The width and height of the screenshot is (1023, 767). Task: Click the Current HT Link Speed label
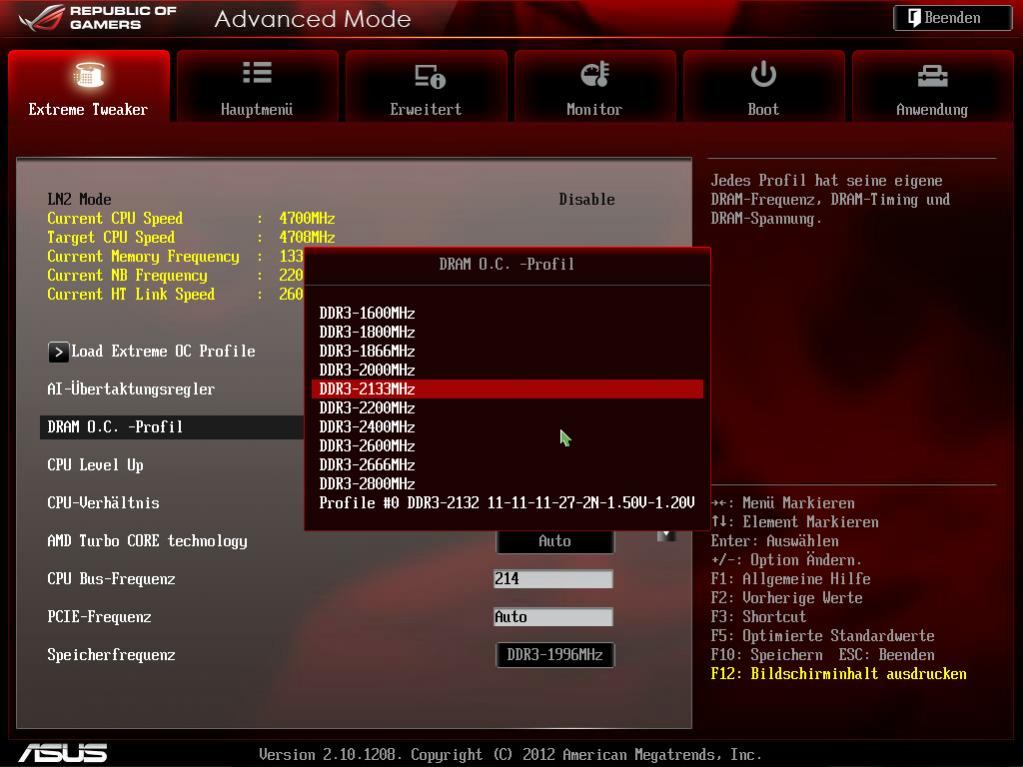pos(130,295)
